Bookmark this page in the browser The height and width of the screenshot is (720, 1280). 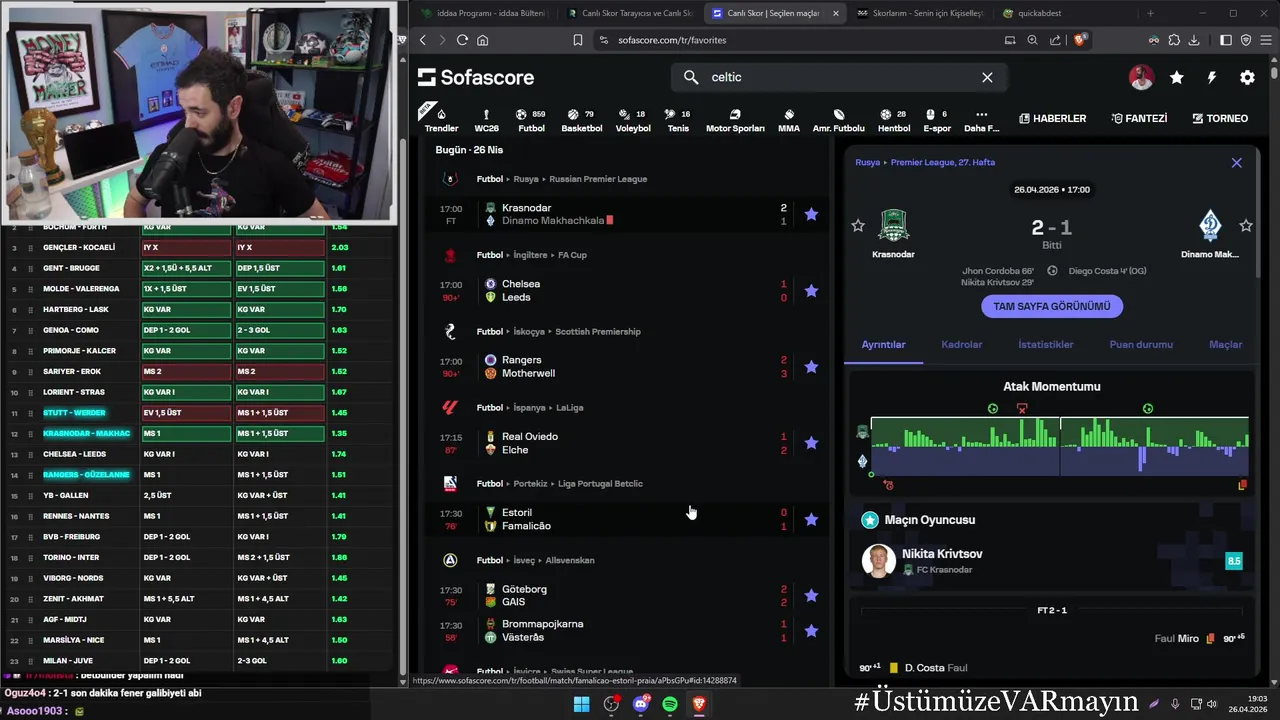tap(577, 40)
